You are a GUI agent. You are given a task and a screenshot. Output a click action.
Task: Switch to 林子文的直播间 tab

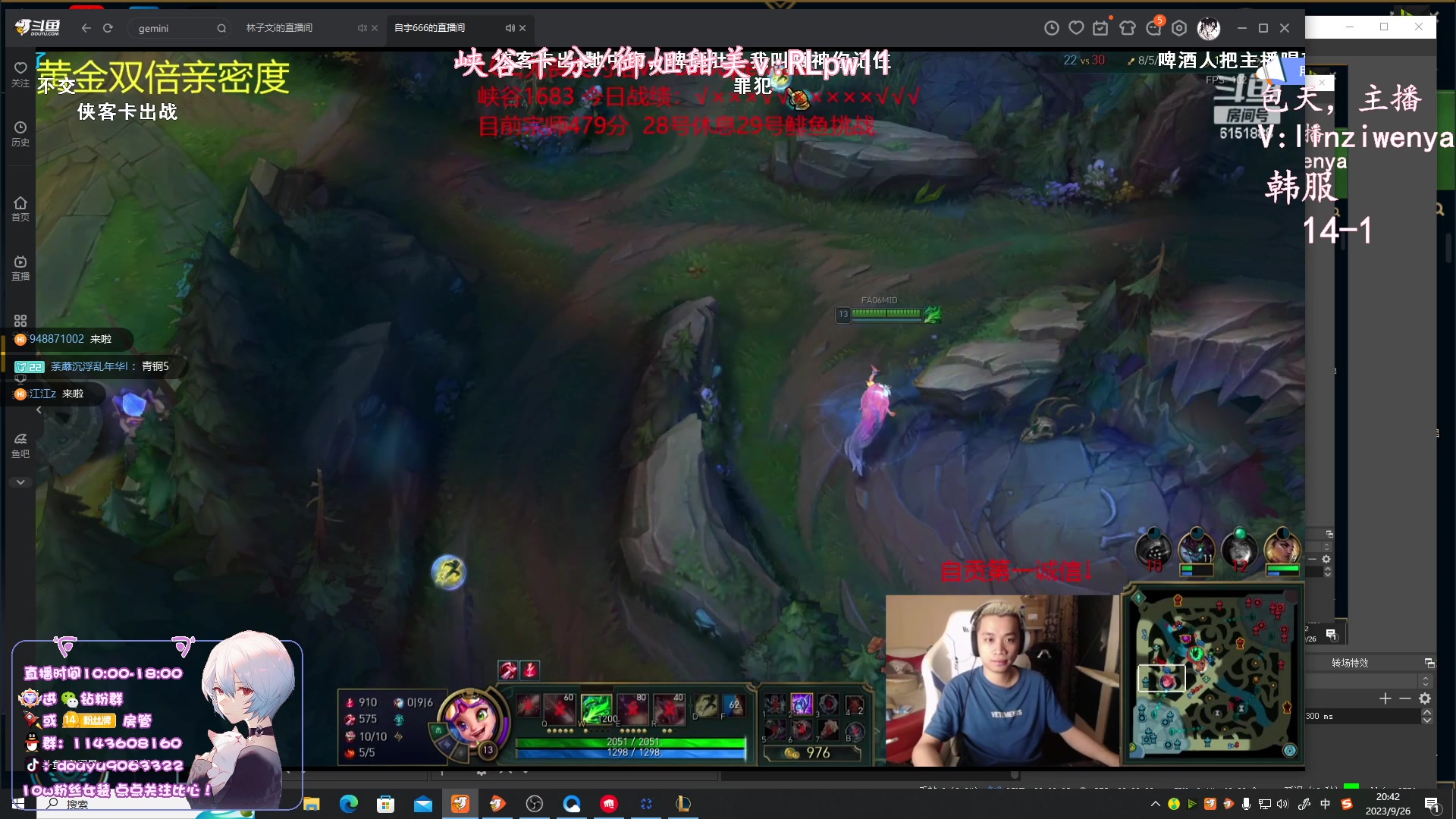click(x=279, y=28)
